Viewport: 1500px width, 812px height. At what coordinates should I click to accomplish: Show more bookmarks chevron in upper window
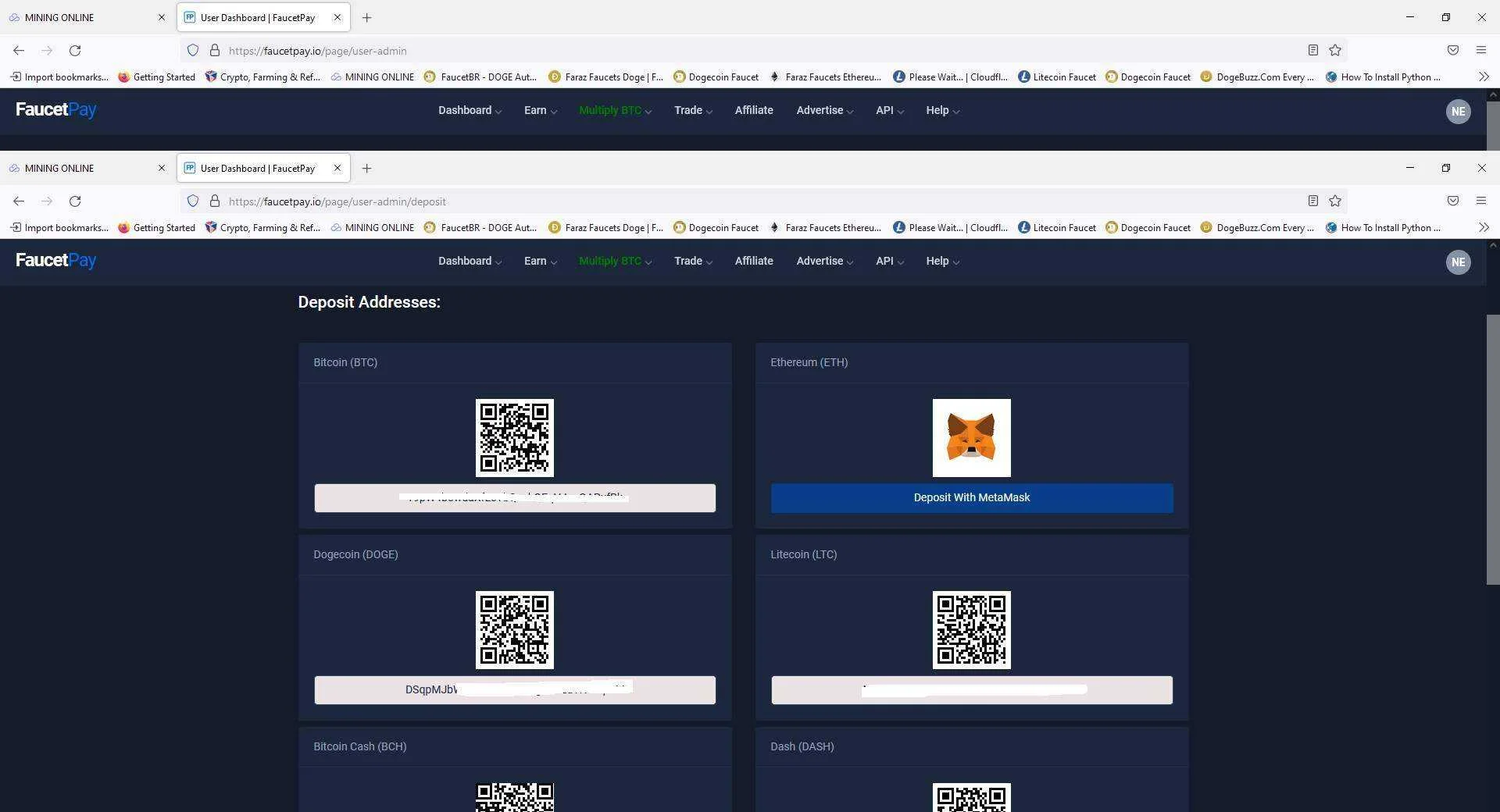(1484, 77)
